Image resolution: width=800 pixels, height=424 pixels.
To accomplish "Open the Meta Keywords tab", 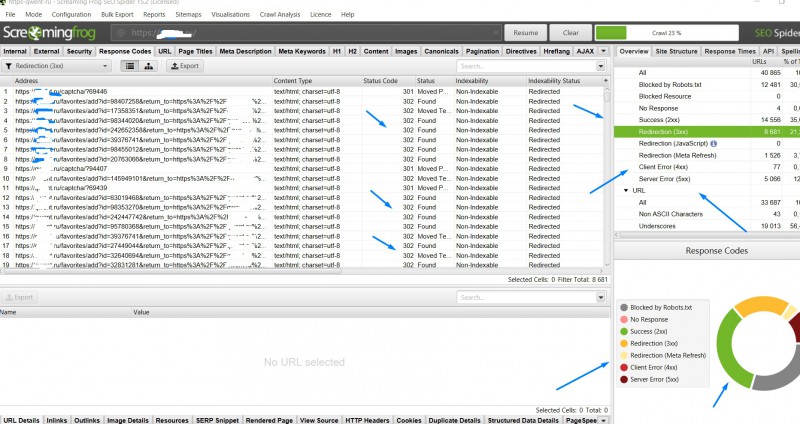I will pyautogui.click(x=302, y=51).
